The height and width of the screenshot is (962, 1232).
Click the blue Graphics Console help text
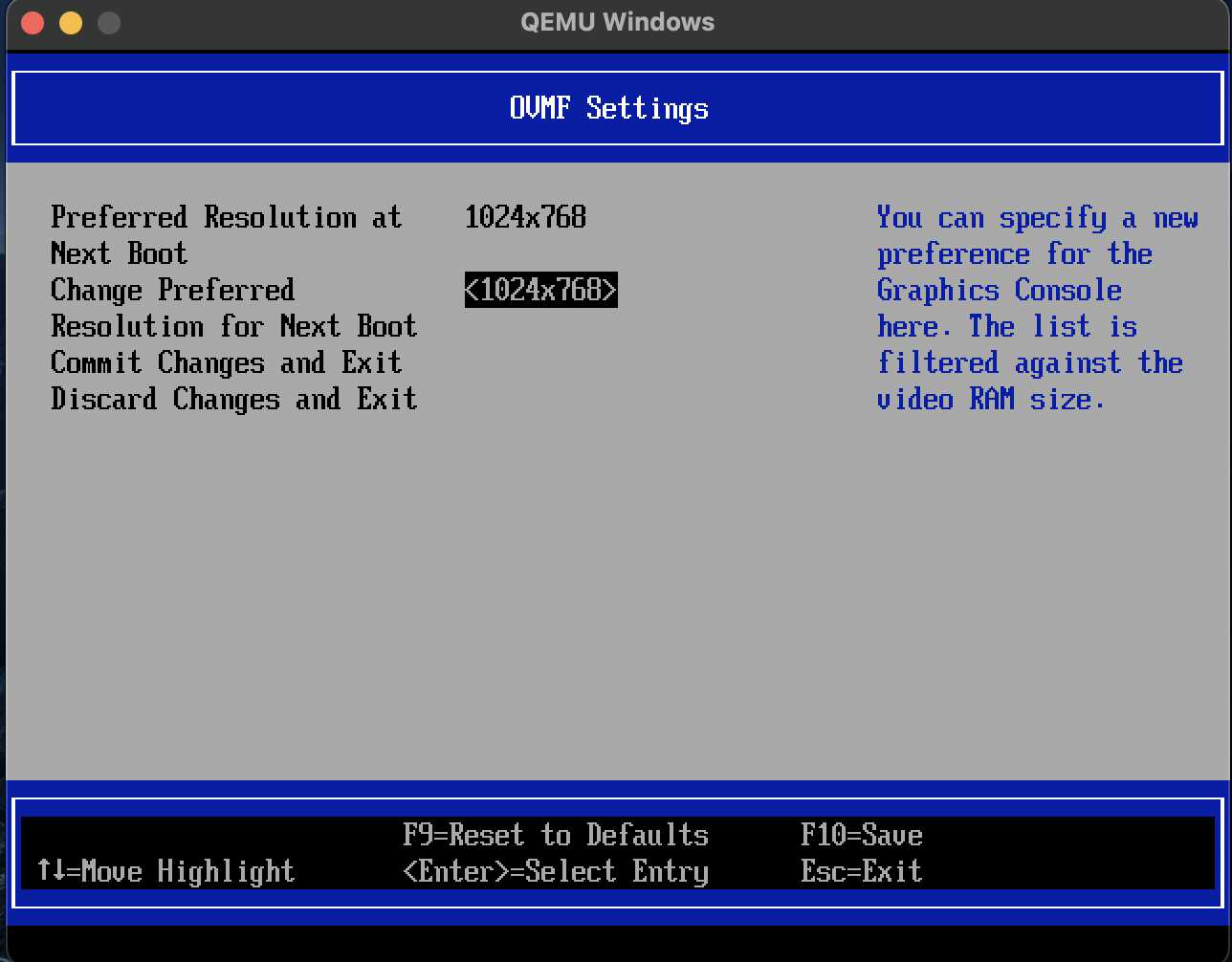pyautogui.click(x=1037, y=308)
